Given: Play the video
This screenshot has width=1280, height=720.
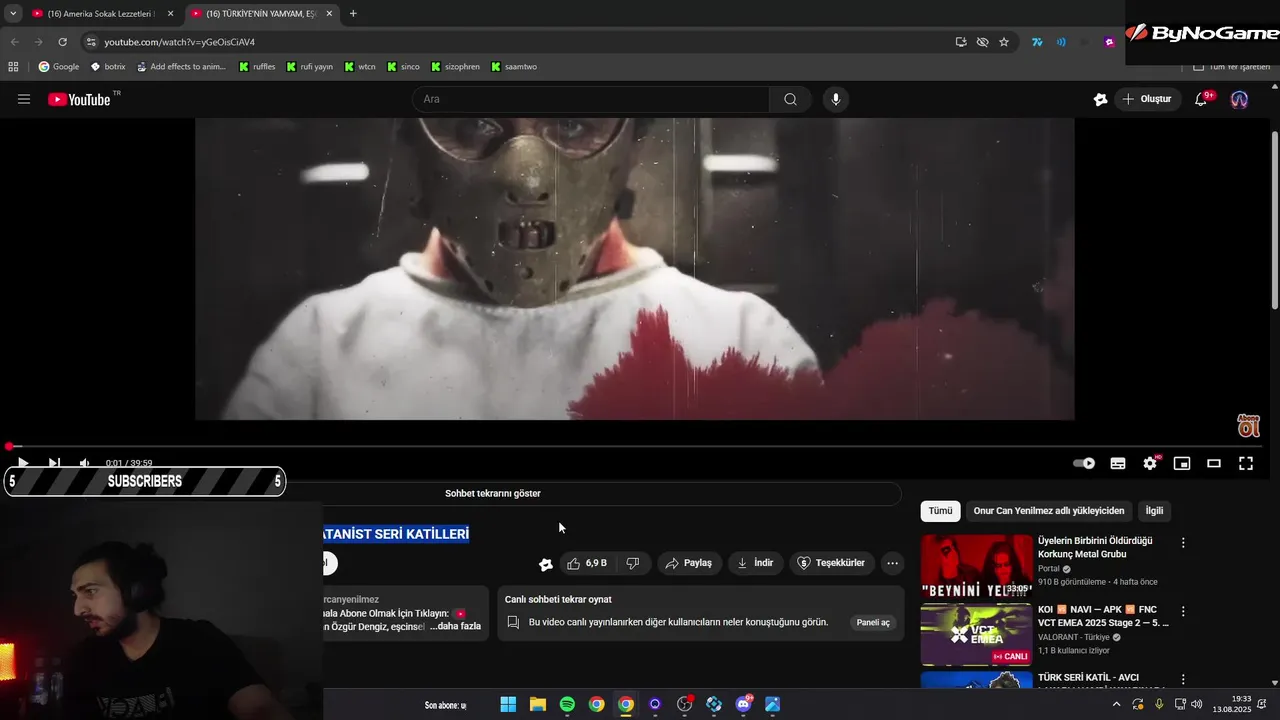Looking at the screenshot, I should pos(23,463).
